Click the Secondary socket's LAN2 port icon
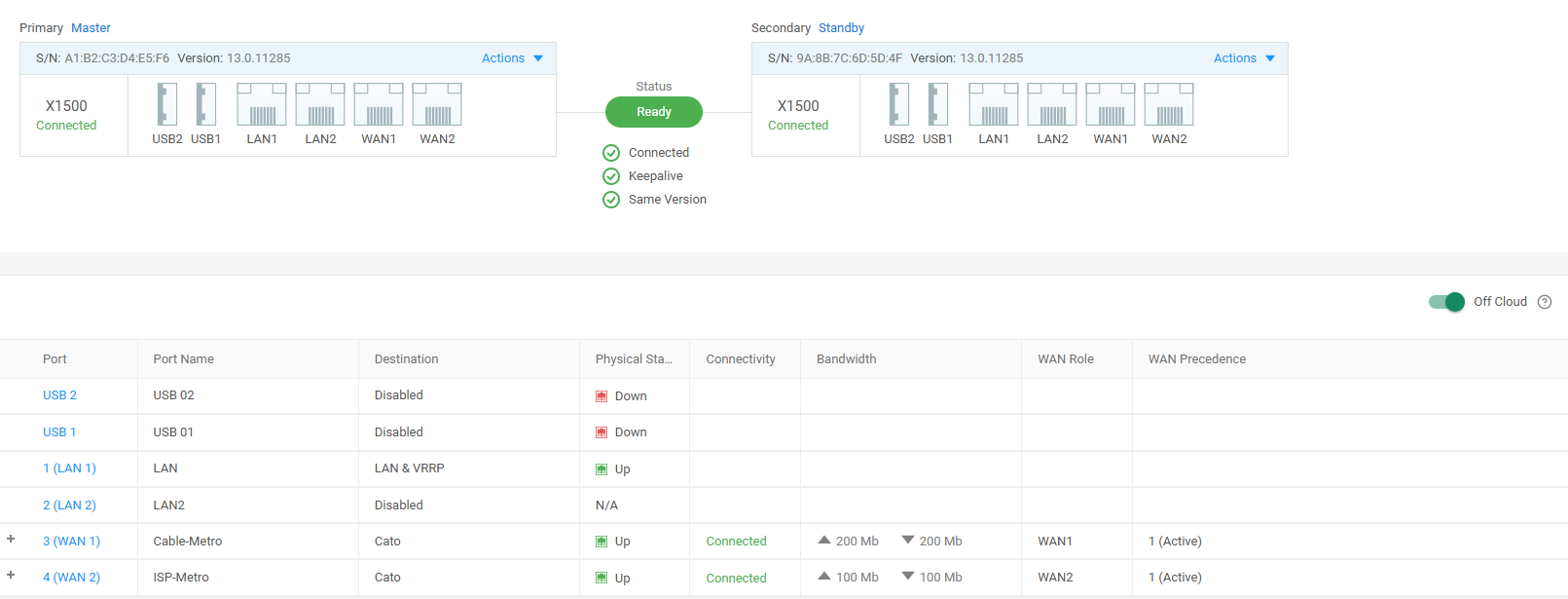Viewport: 1568px width, 599px height. tap(1052, 104)
